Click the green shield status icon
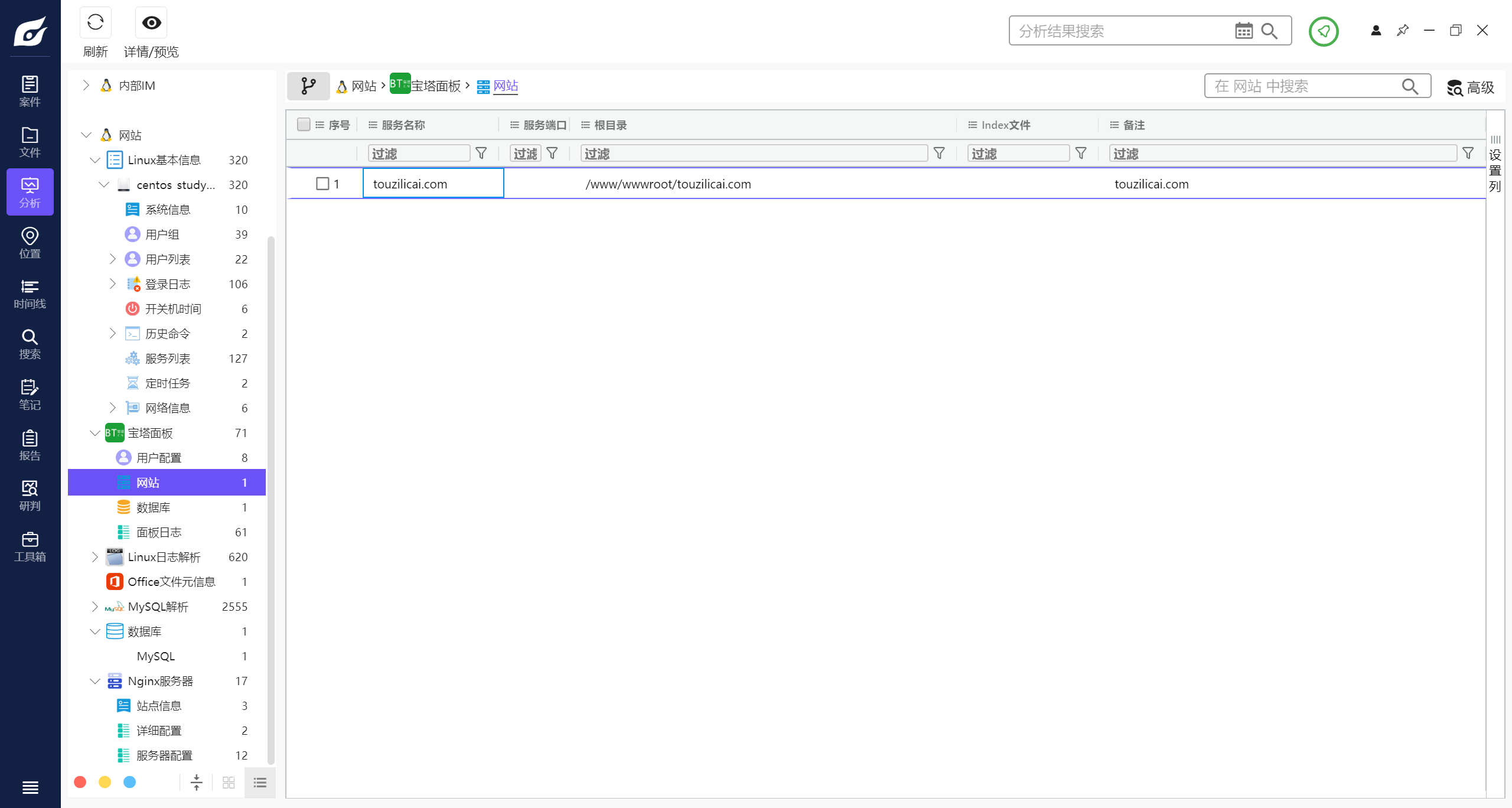 point(1323,31)
